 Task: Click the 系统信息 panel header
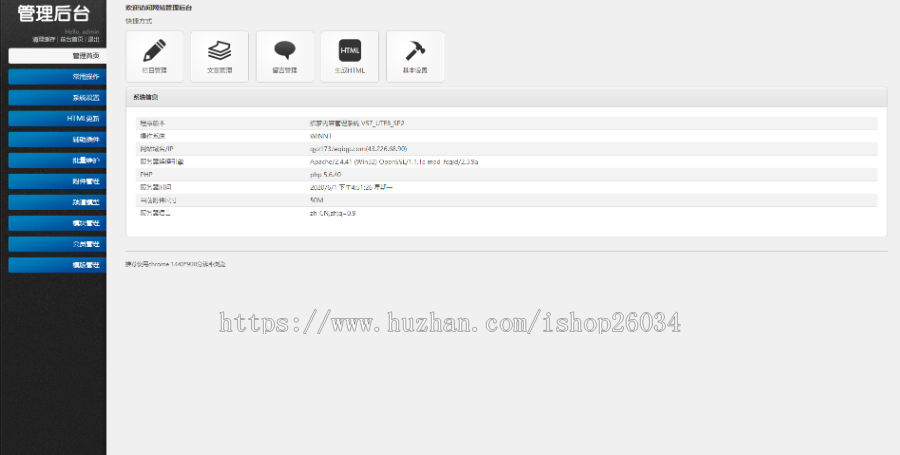pyautogui.click(x=506, y=97)
